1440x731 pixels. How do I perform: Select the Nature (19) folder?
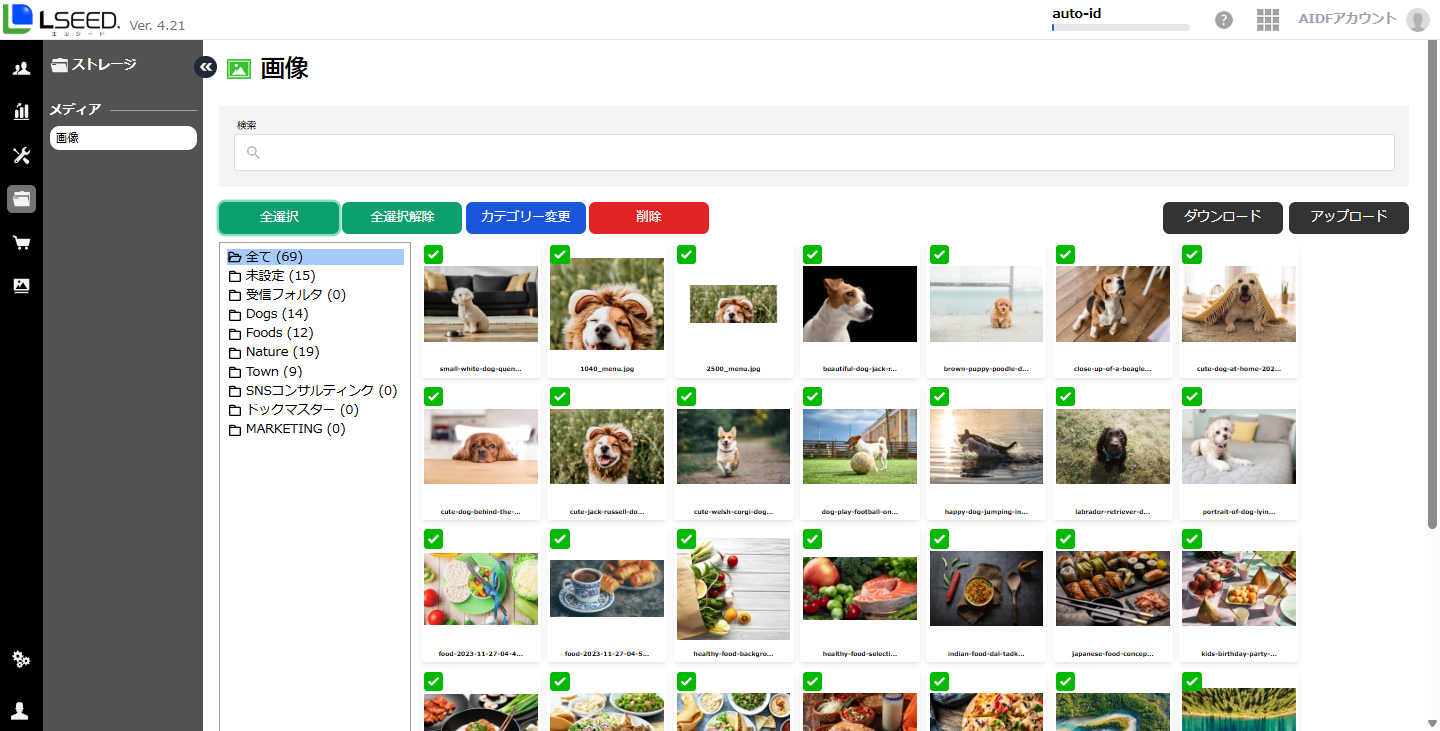[281, 352]
